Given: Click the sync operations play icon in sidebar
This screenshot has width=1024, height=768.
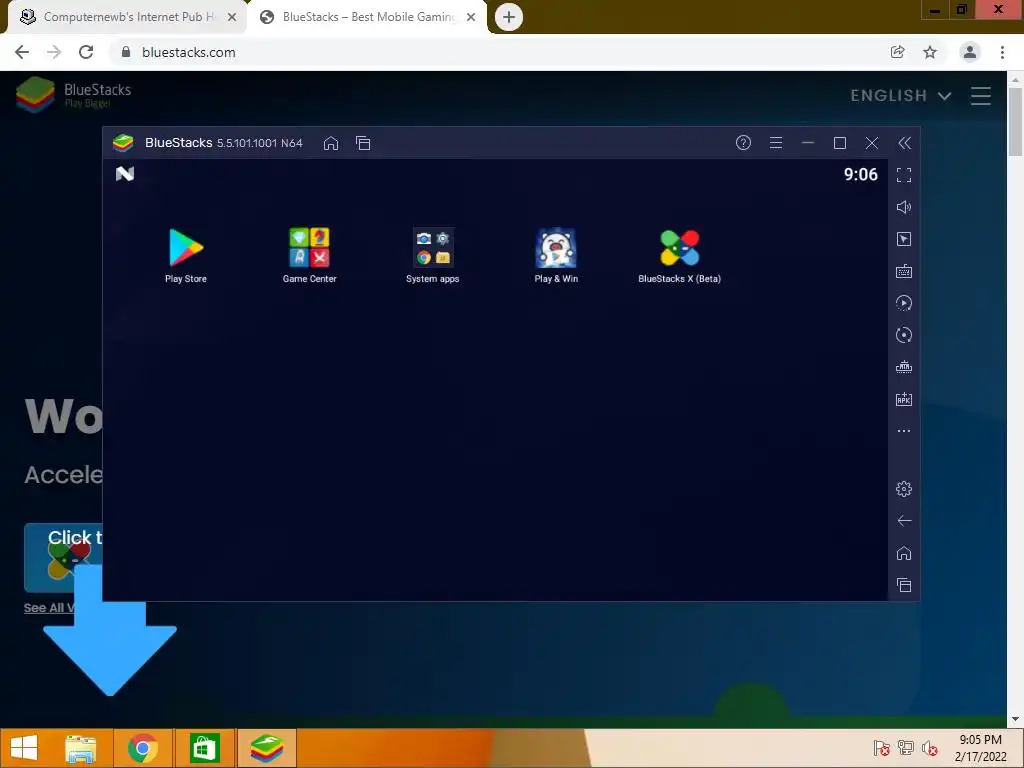Looking at the screenshot, I should 904,303.
